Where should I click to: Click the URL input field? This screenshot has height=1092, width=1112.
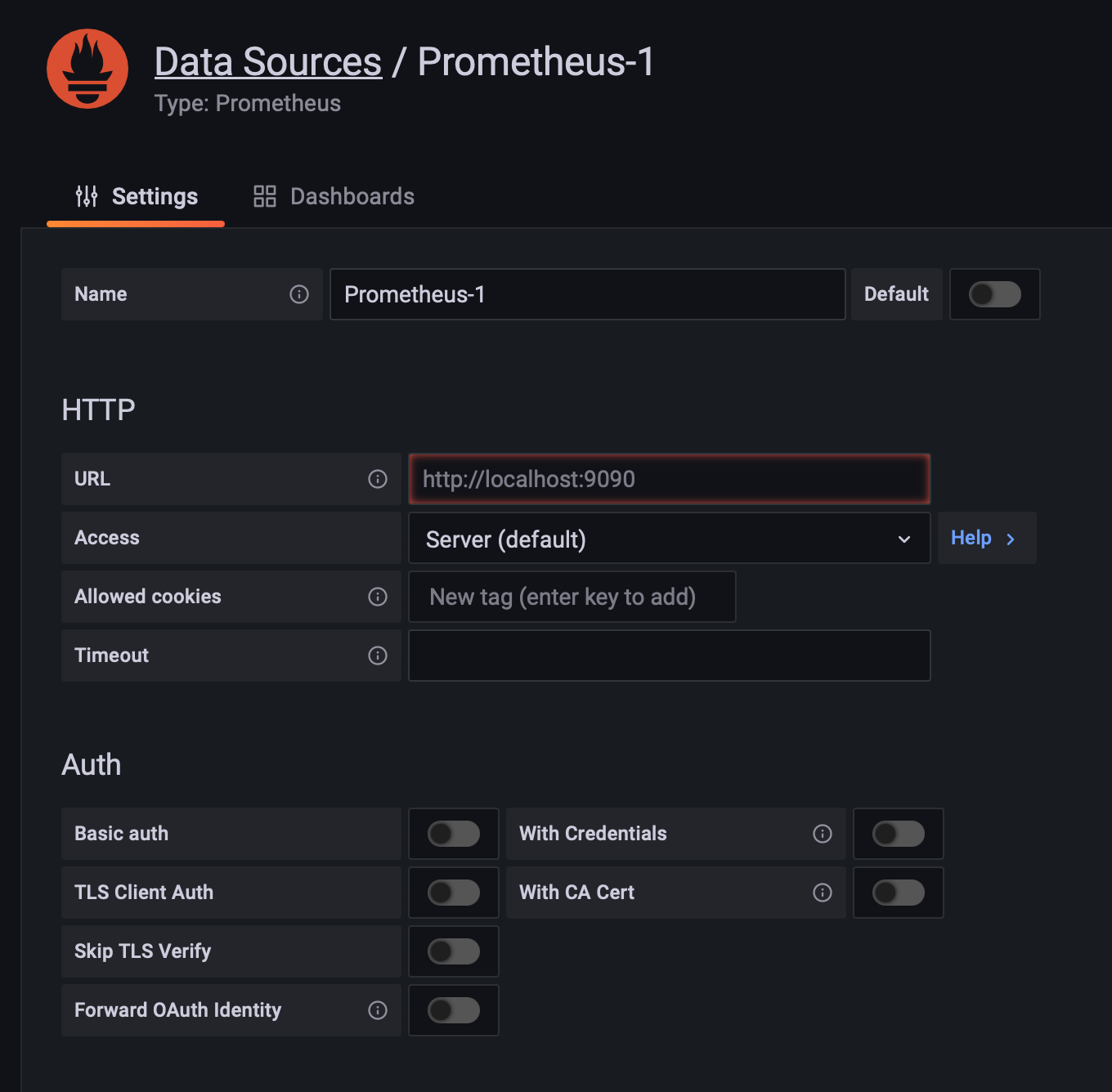[670, 479]
